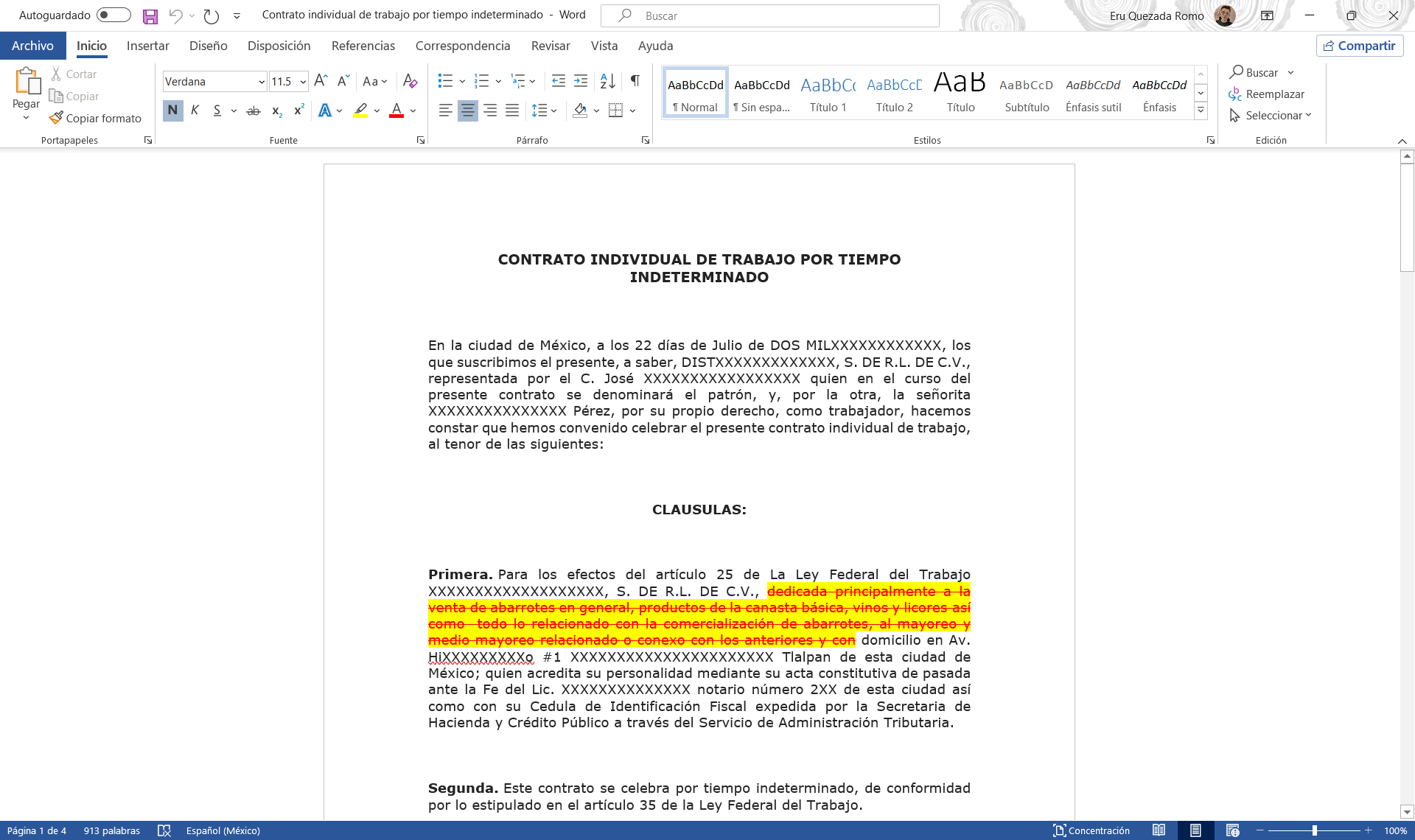This screenshot has height=840, width=1415.
Task: Click the Save icon in title bar
Action: (150, 16)
